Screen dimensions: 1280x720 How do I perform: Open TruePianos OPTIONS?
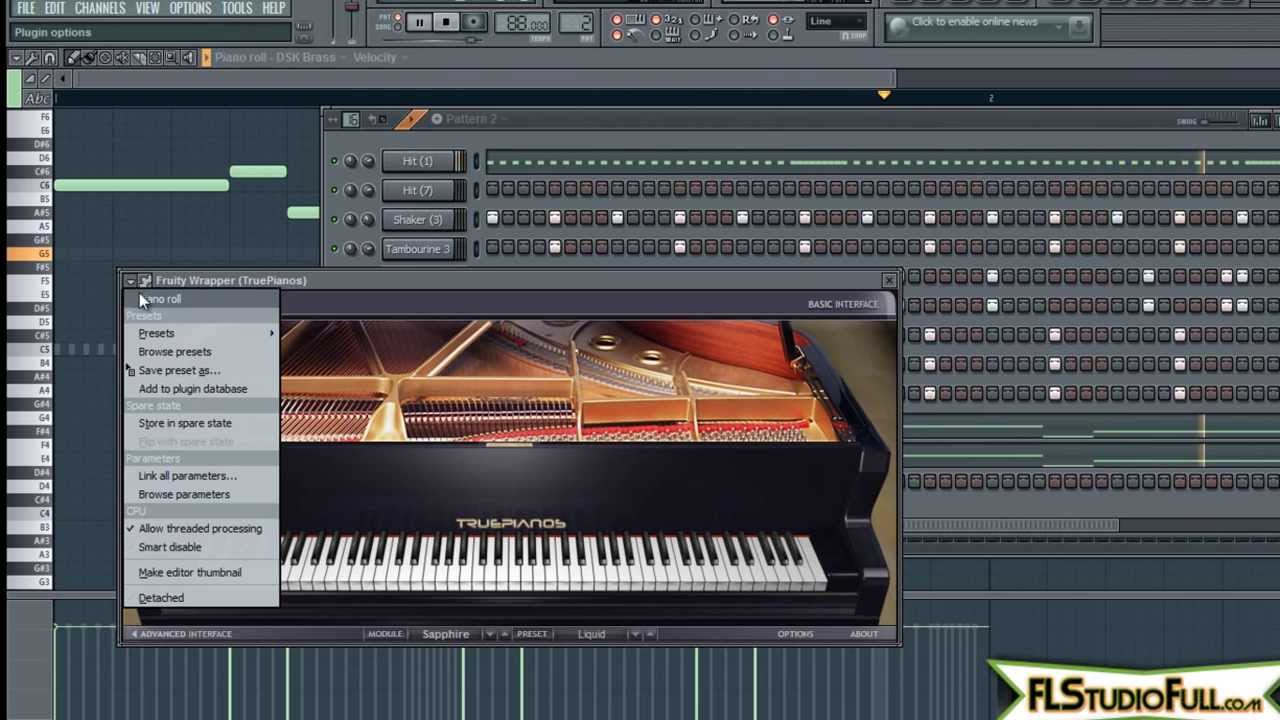[795, 634]
